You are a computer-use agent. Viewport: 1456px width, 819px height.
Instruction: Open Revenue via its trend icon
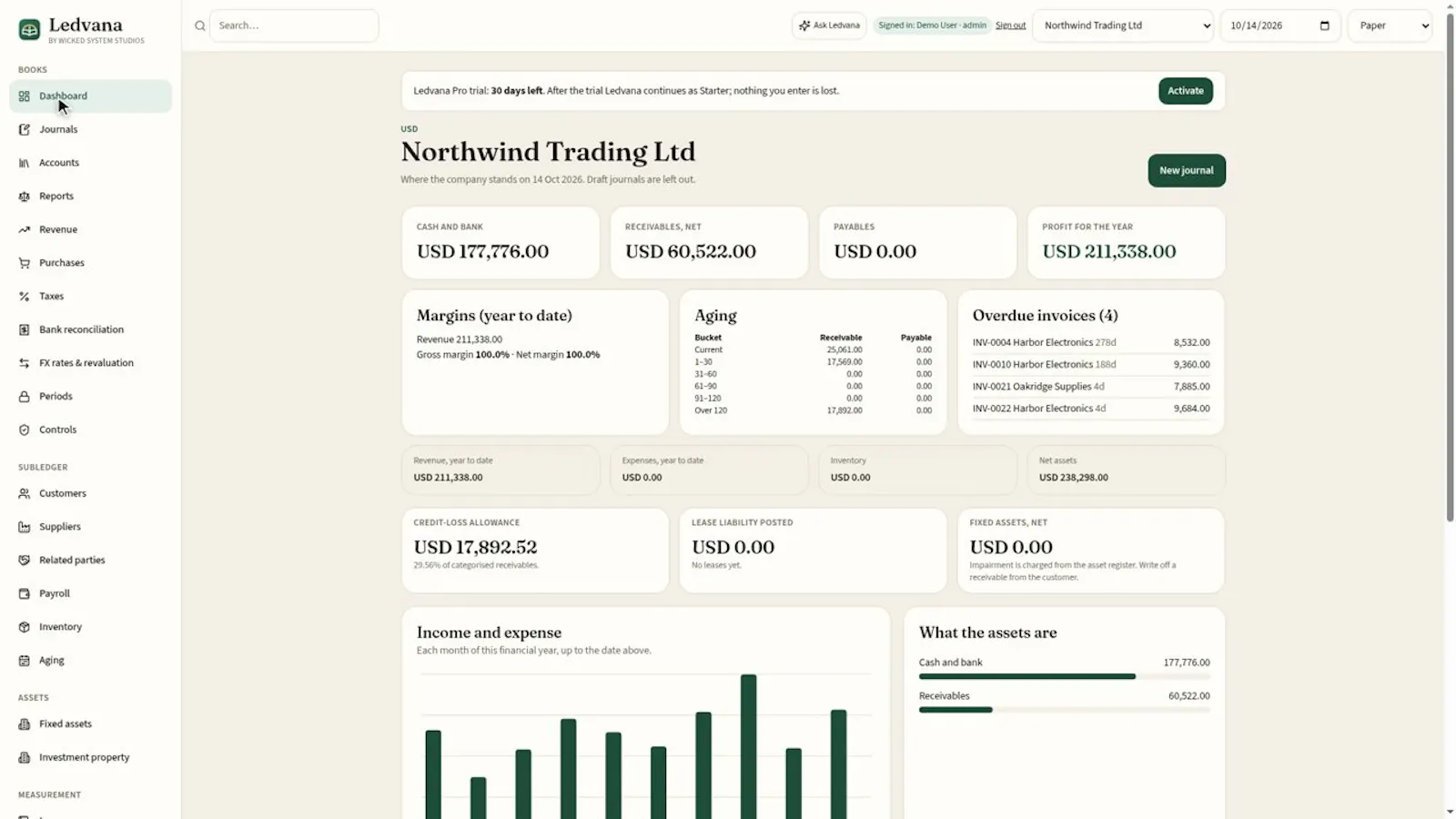tap(25, 229)
